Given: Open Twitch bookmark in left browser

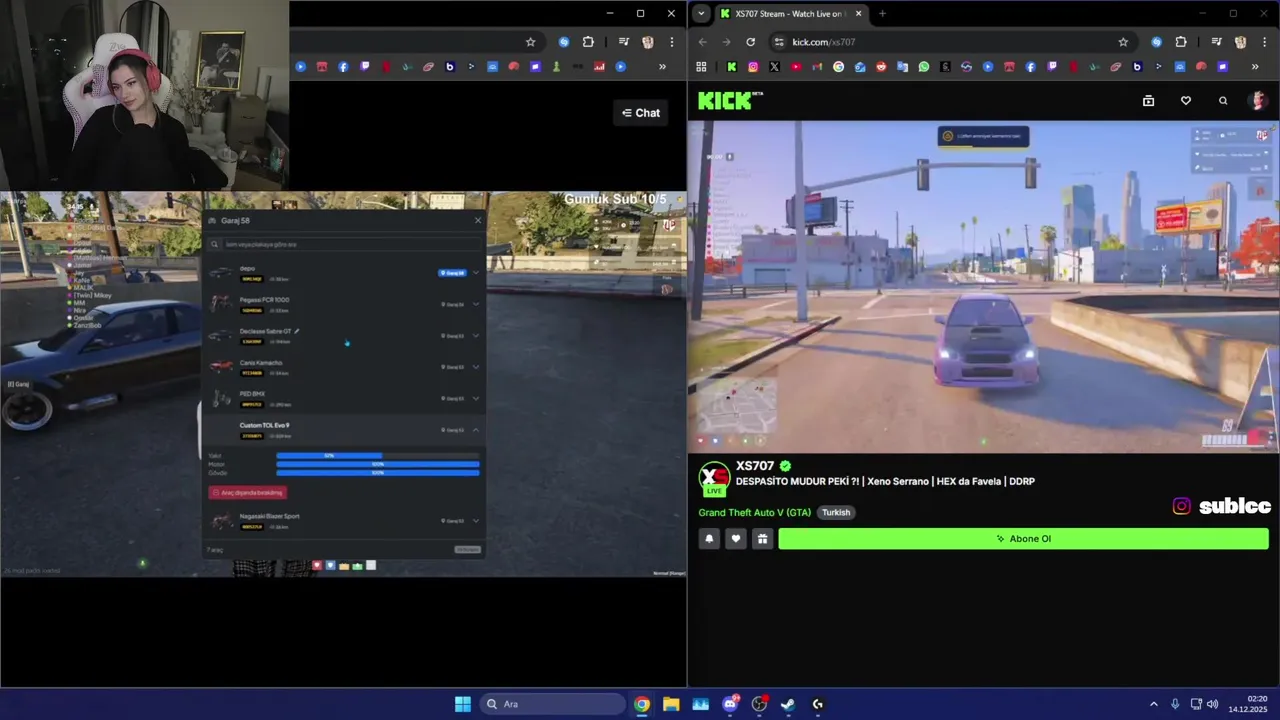Looking at the screenshot, I should [364, 67].
